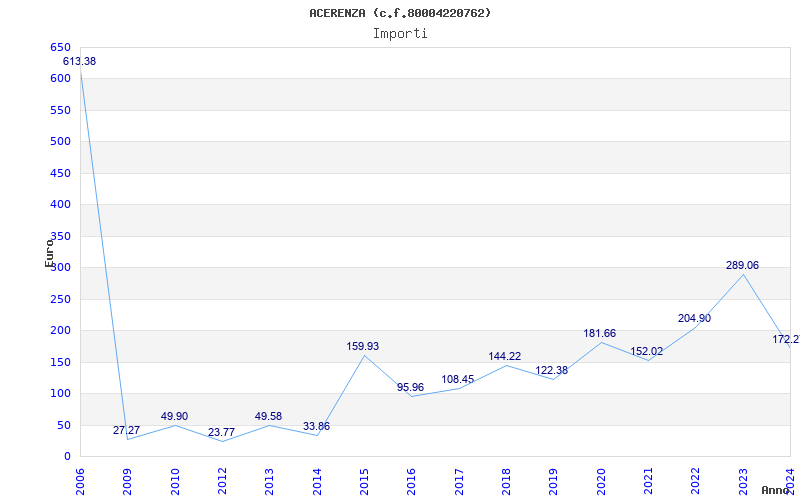Click the 181.66 data label
The width and height of the screenshot is (800, 500).
pyautogui.click(x=599, y=334)
